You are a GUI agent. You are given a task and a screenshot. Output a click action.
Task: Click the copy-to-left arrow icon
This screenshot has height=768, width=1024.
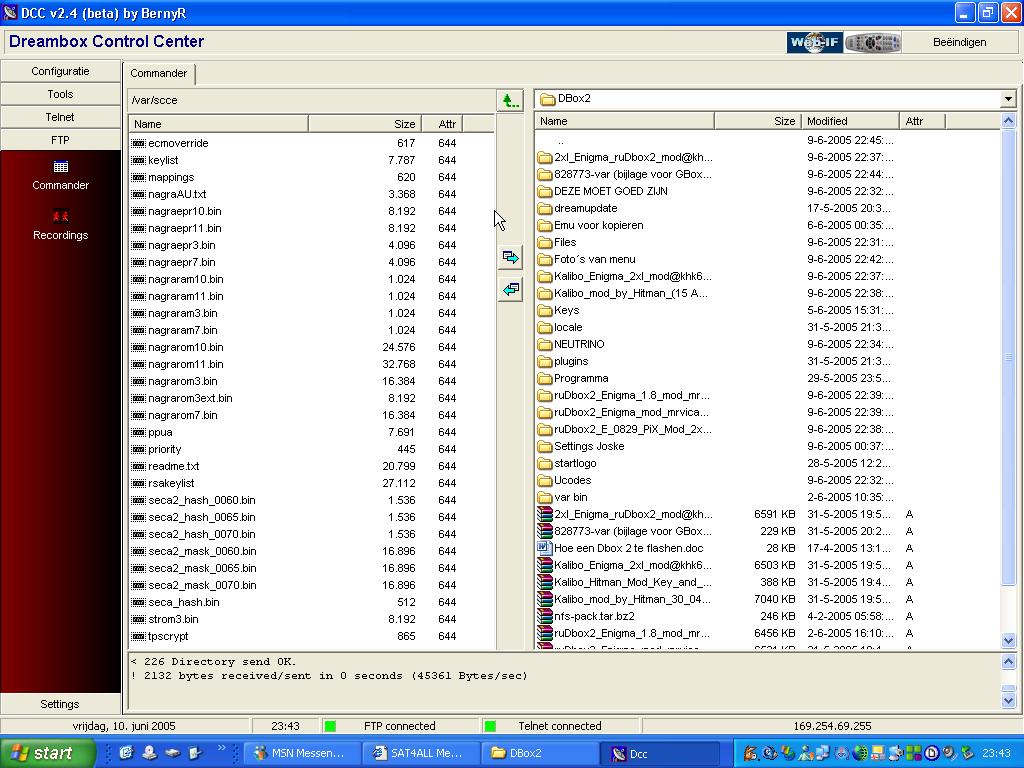click(x=511, y=289)
